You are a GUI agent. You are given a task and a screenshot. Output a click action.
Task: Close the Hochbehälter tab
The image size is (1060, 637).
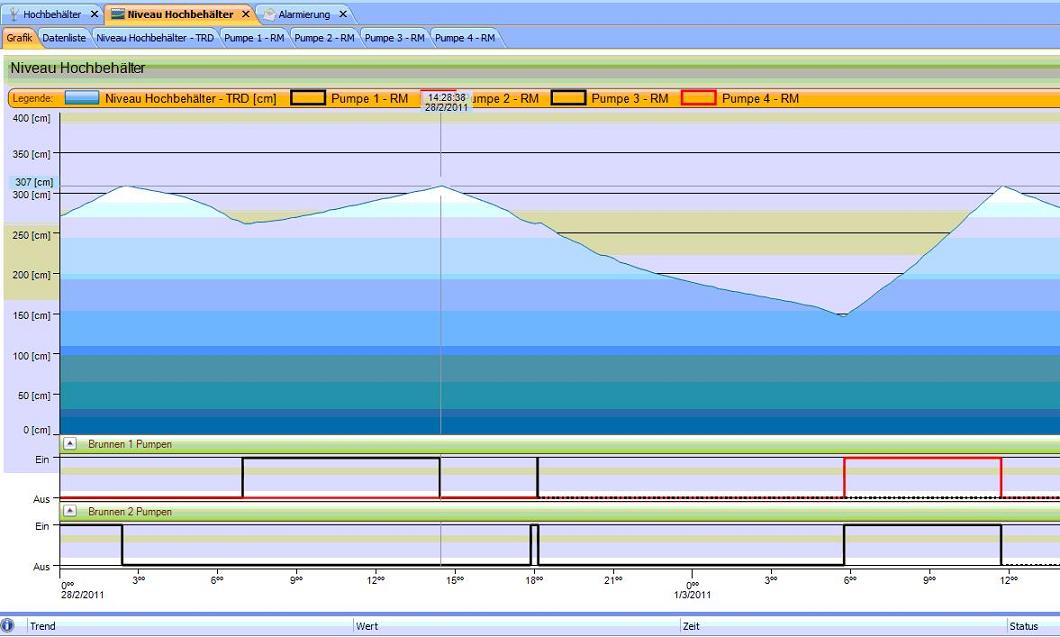point(94,14)
